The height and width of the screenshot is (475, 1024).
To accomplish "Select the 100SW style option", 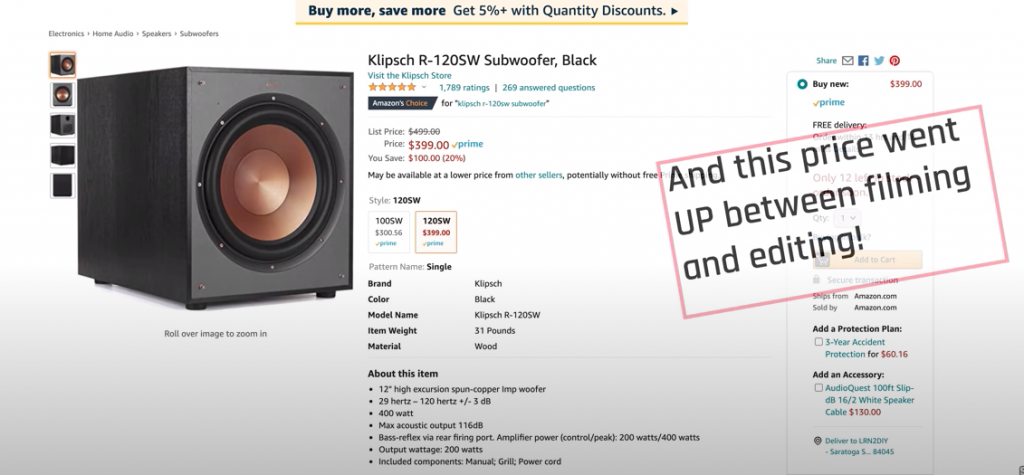I will click(x=389, y=232).
